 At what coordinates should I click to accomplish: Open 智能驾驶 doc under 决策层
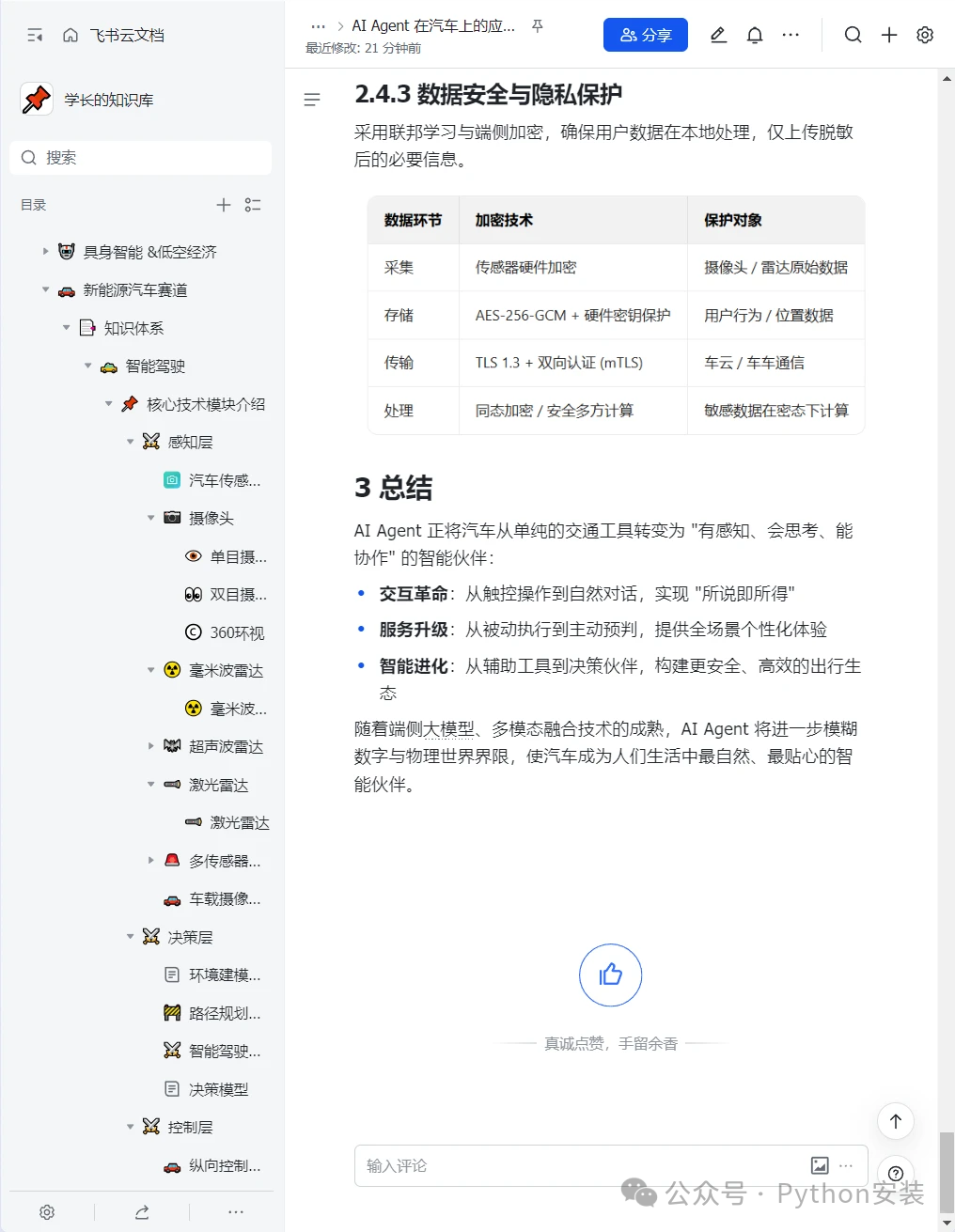[x=224, y=1051]
